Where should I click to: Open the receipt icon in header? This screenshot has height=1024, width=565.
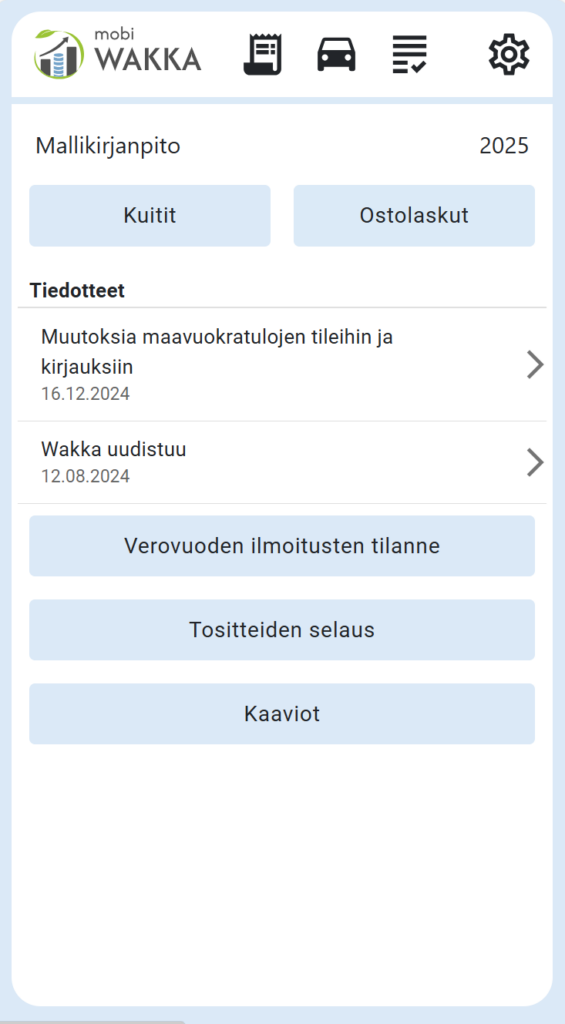click(x=265, y=55)
